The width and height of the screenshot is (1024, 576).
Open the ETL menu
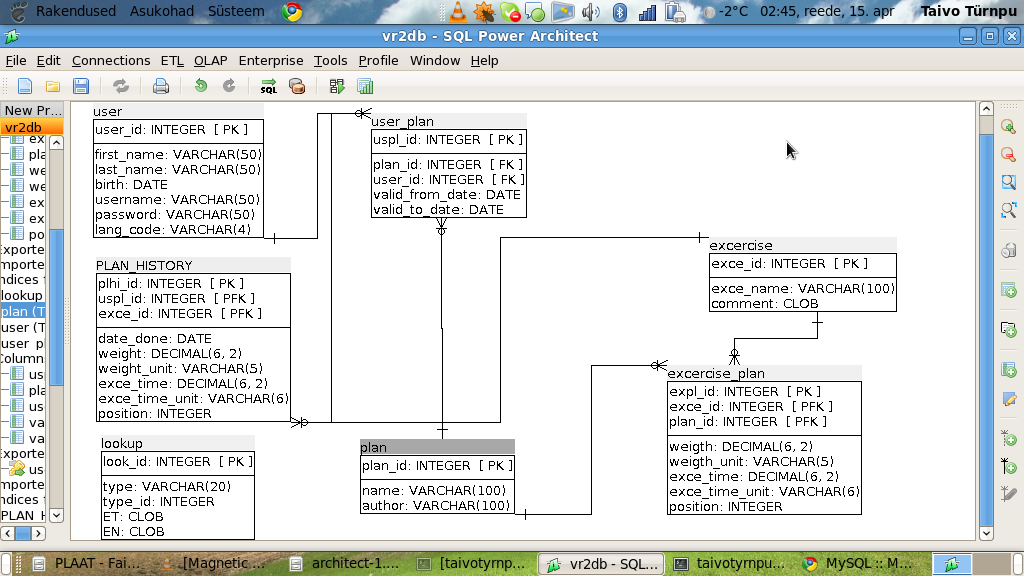click(x=172, y=61)
